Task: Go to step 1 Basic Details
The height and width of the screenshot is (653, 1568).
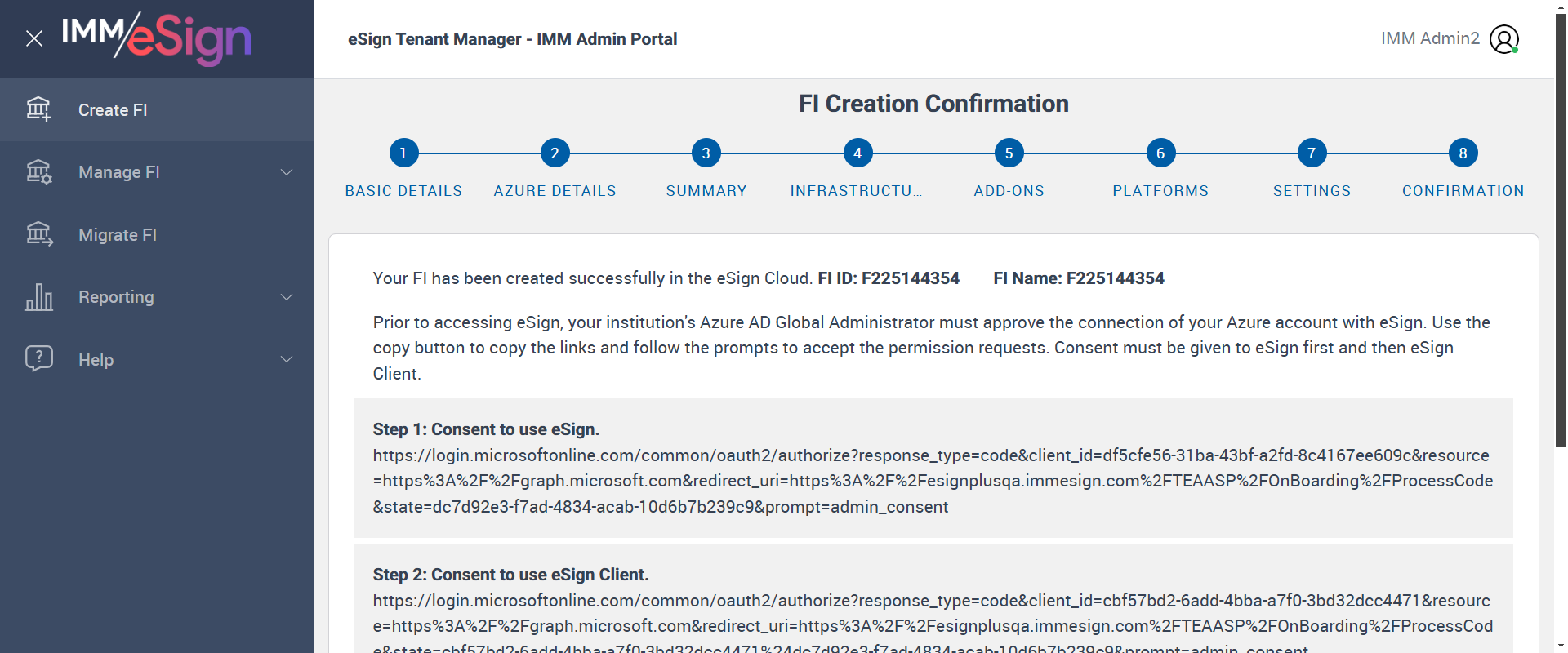Action: coord(403,153)
